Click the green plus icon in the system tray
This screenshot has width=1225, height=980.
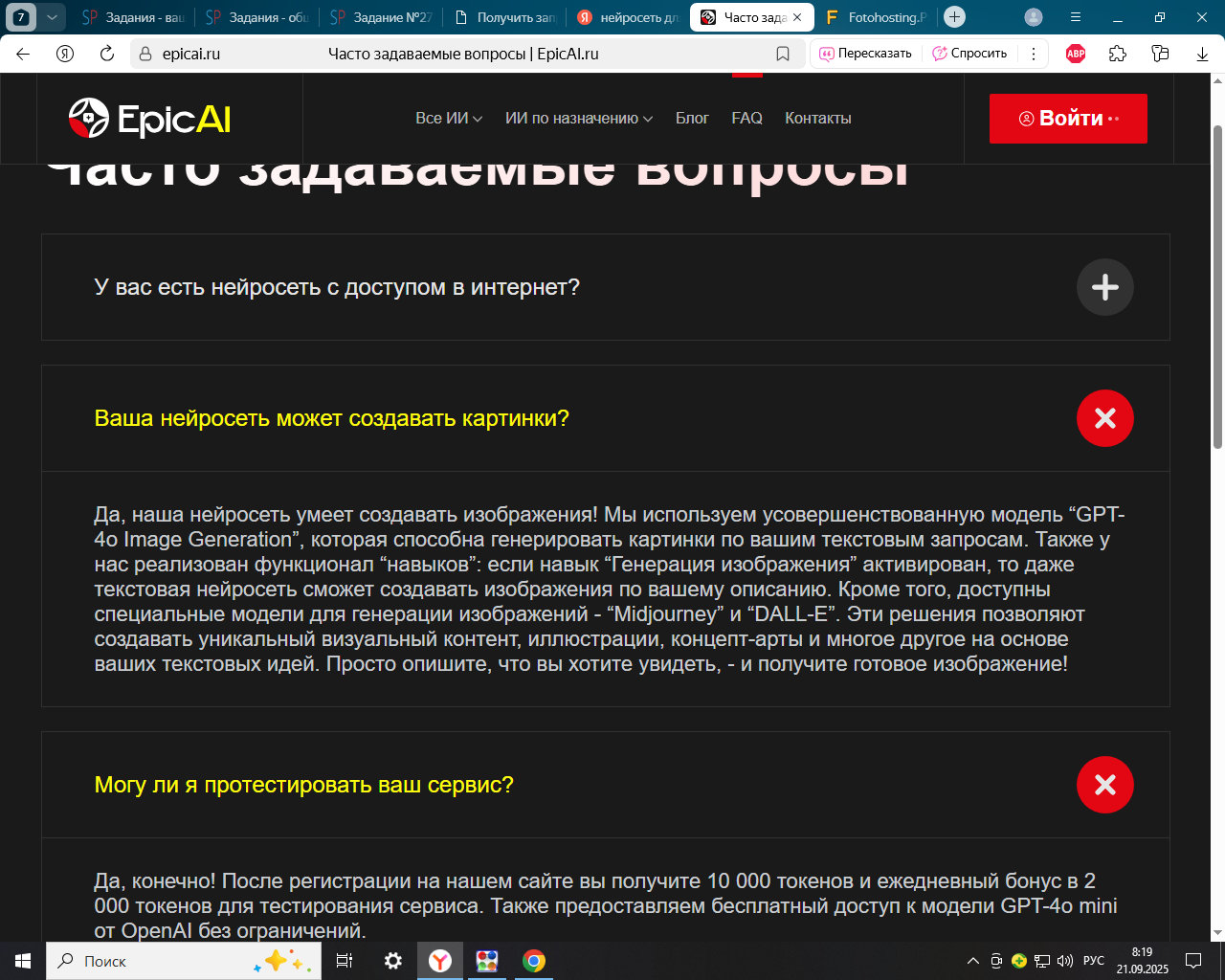[1019, 961]
